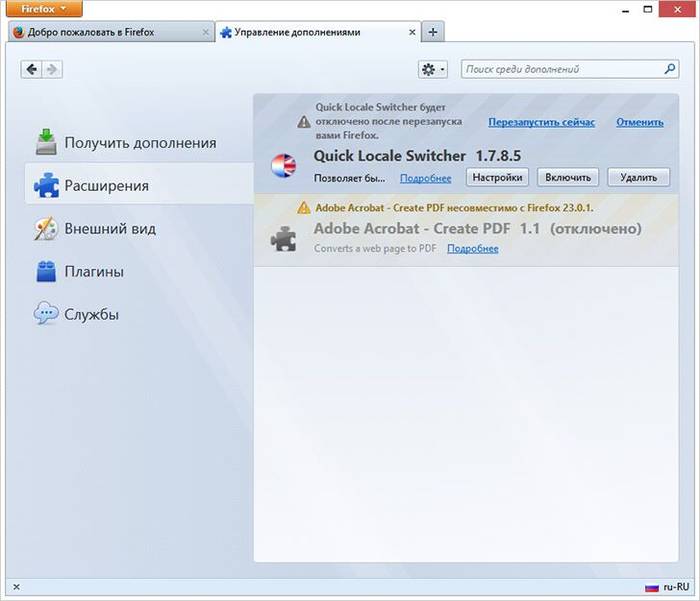Enable Quick Locale Switcher with Включить
The image size is (700, 601).
tap(568, 177)
